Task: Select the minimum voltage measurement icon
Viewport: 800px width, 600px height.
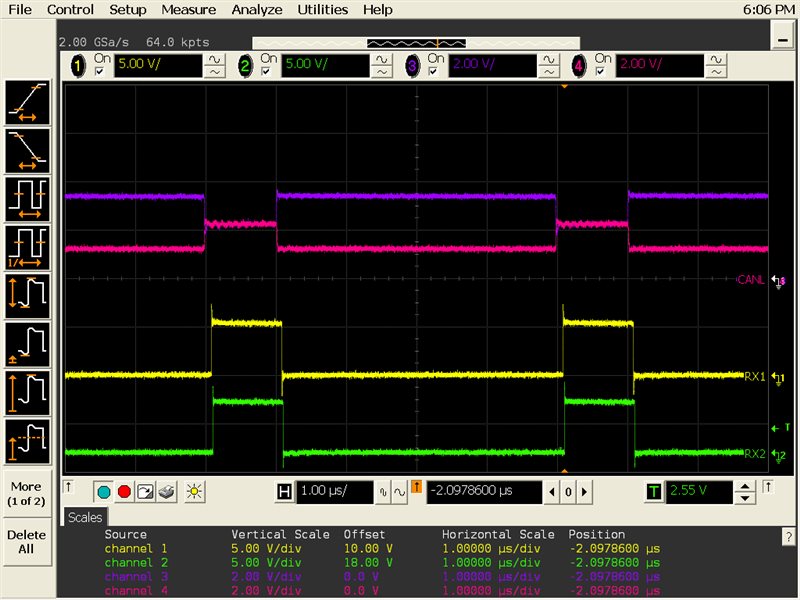Action: click(28, 344)
